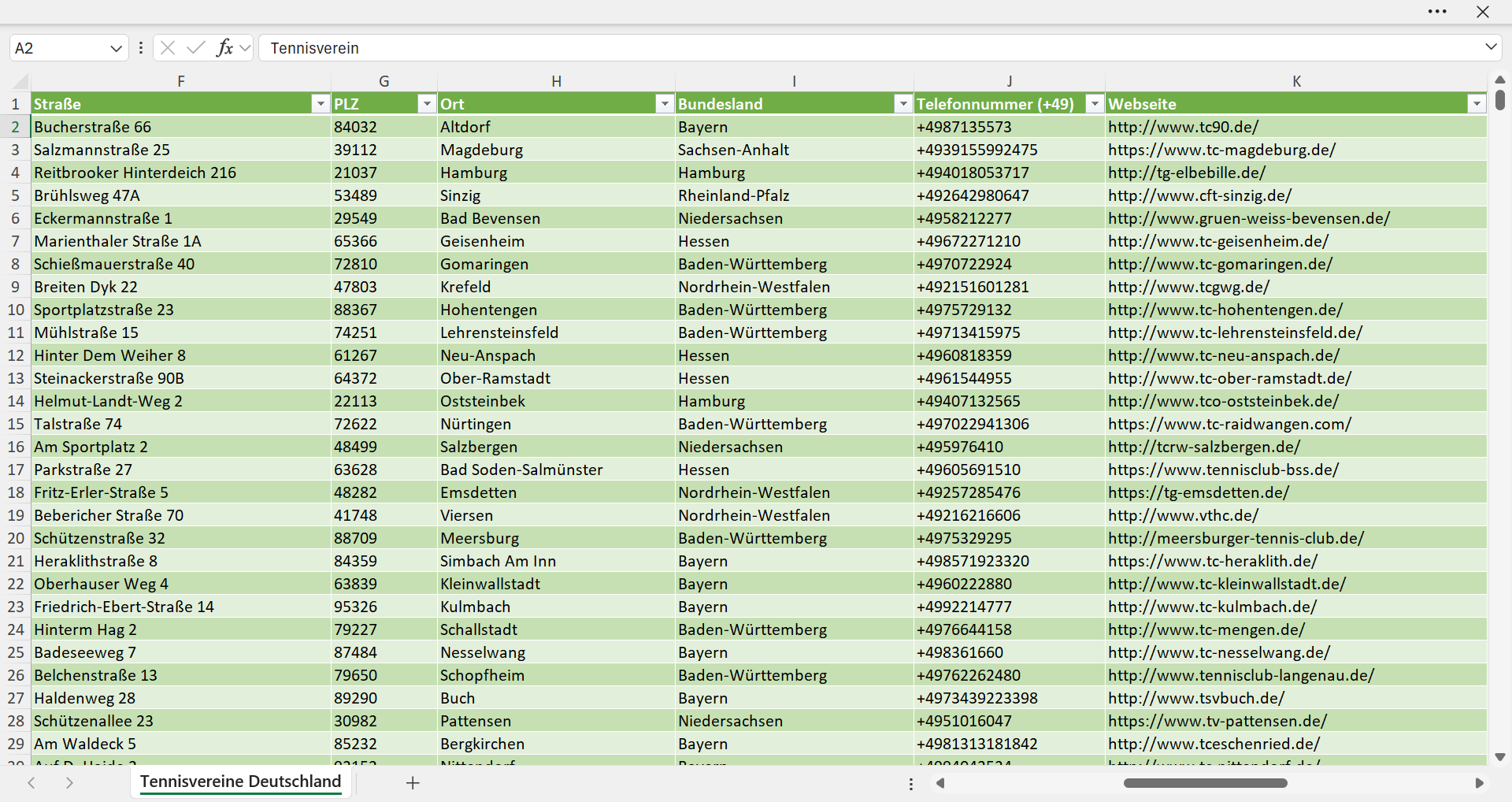Select row 7 header

[16, 241]
